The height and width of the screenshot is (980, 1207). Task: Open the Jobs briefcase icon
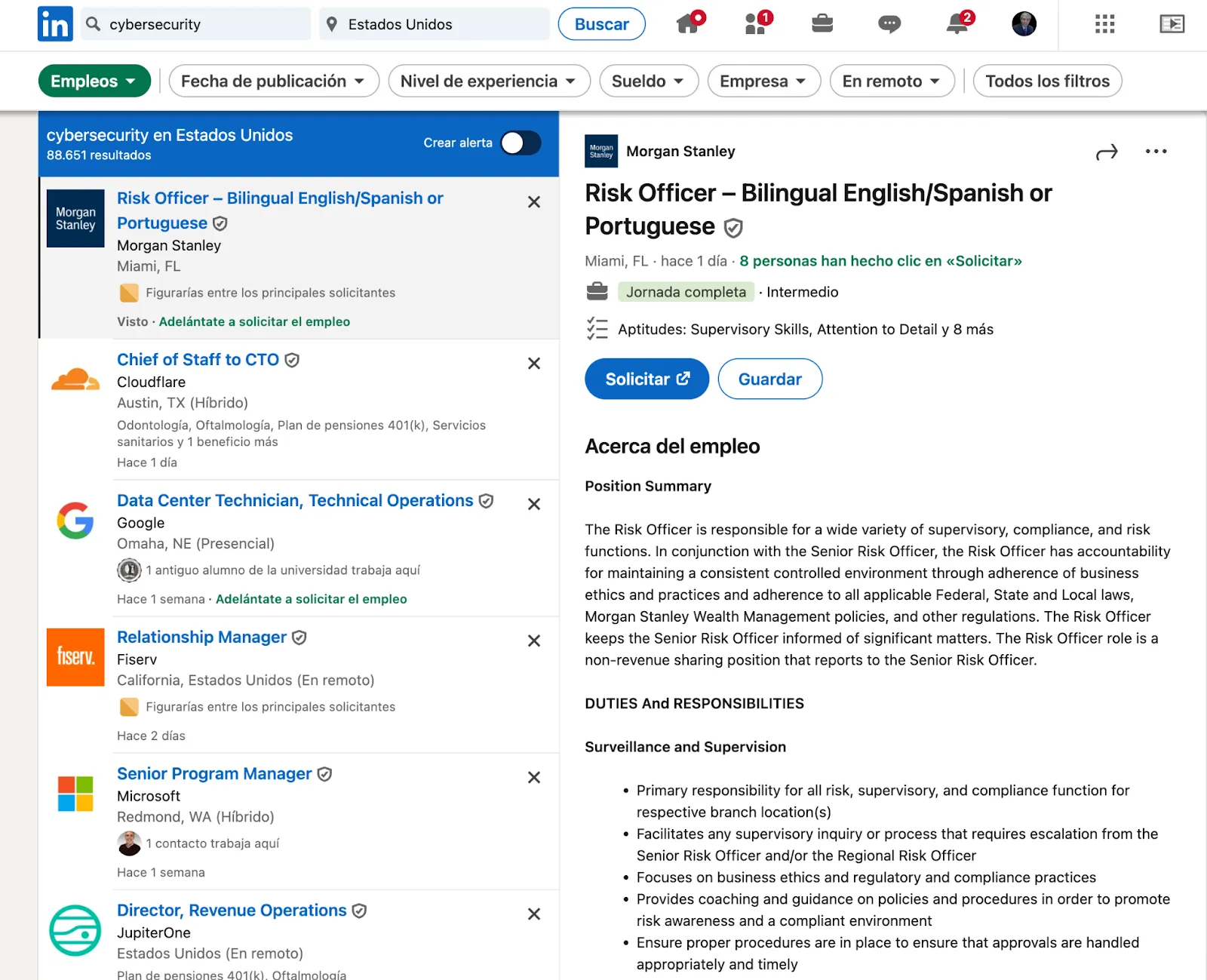(822, 24)
